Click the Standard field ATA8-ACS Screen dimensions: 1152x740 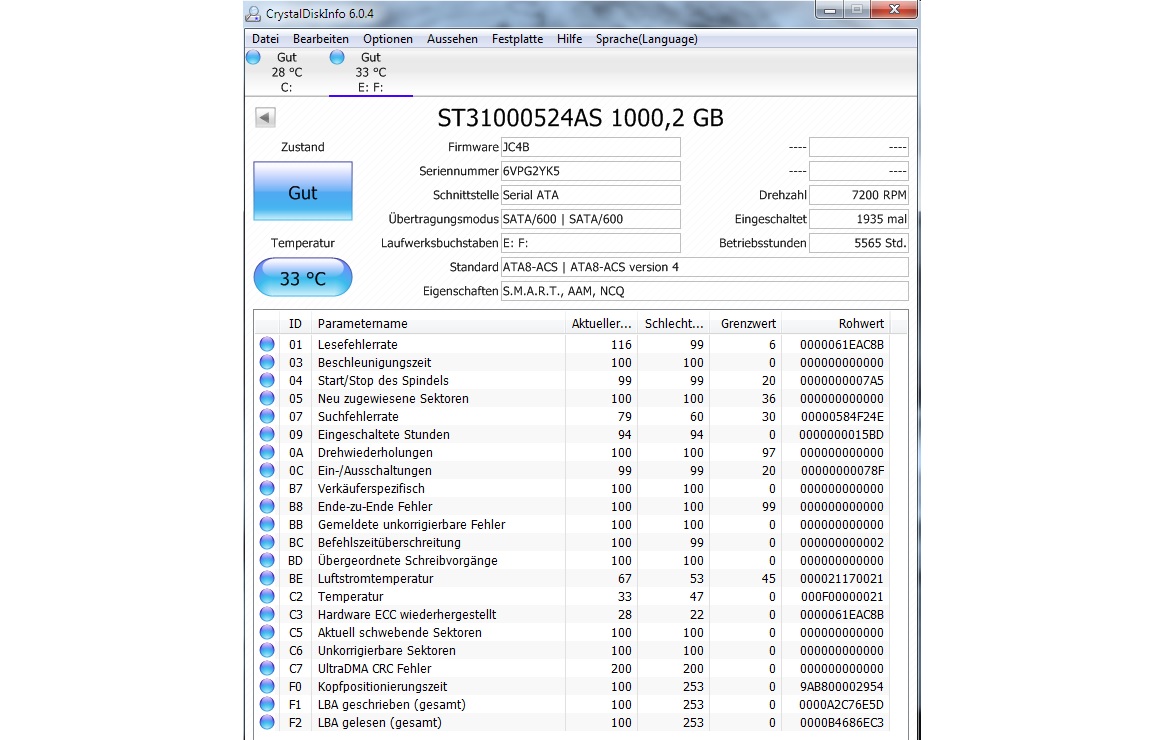(x=704, y=267)
